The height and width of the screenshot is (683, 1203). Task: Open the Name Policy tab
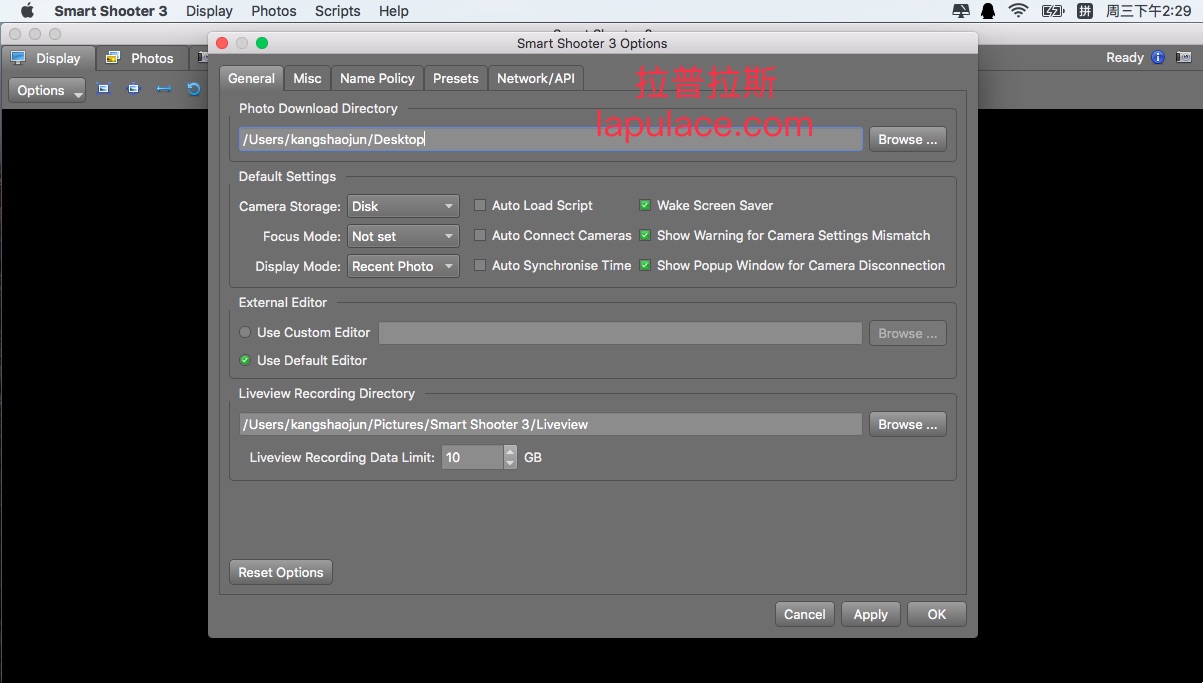pyautogui.click(x=377, y=78)
